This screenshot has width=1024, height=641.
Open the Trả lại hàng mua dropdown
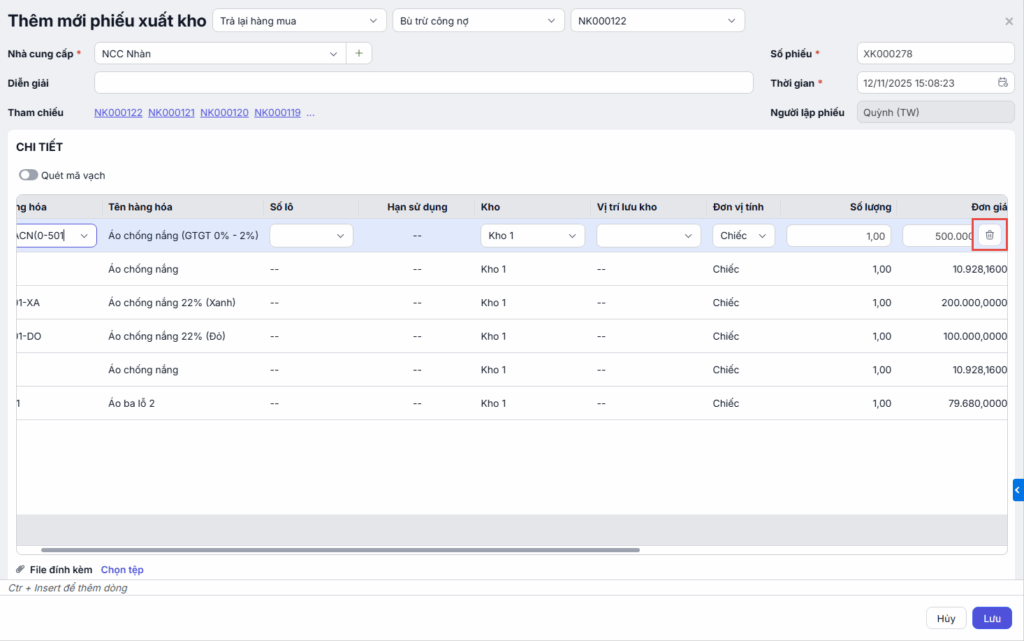299,21
